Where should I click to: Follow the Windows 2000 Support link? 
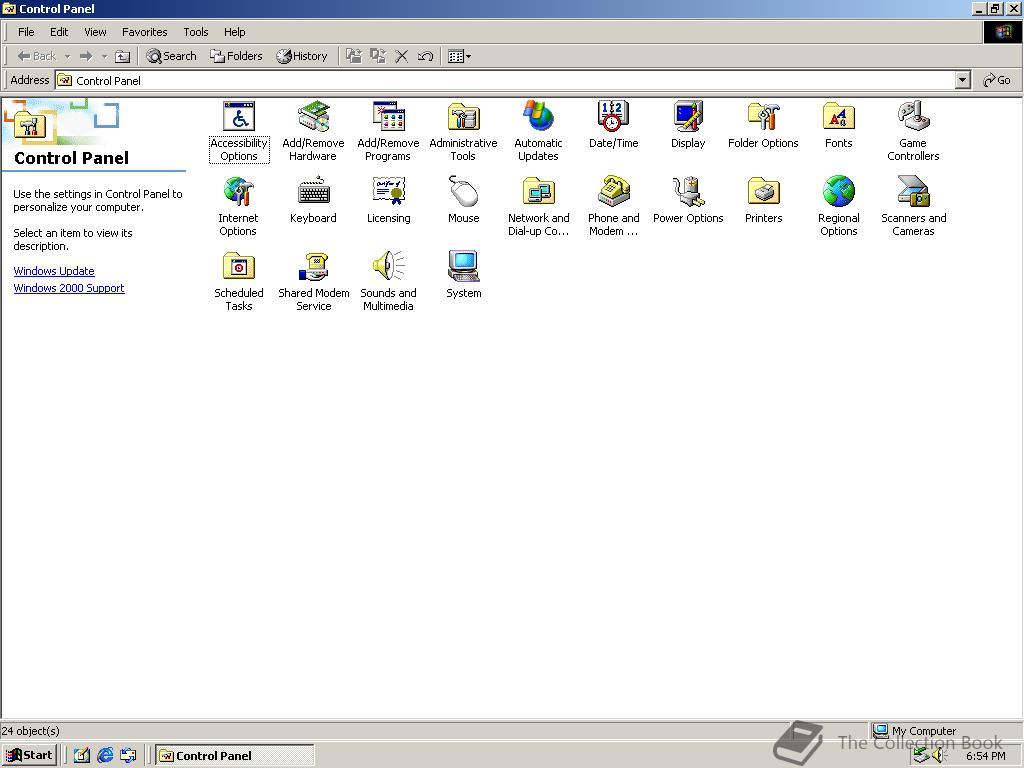point(69,288)
